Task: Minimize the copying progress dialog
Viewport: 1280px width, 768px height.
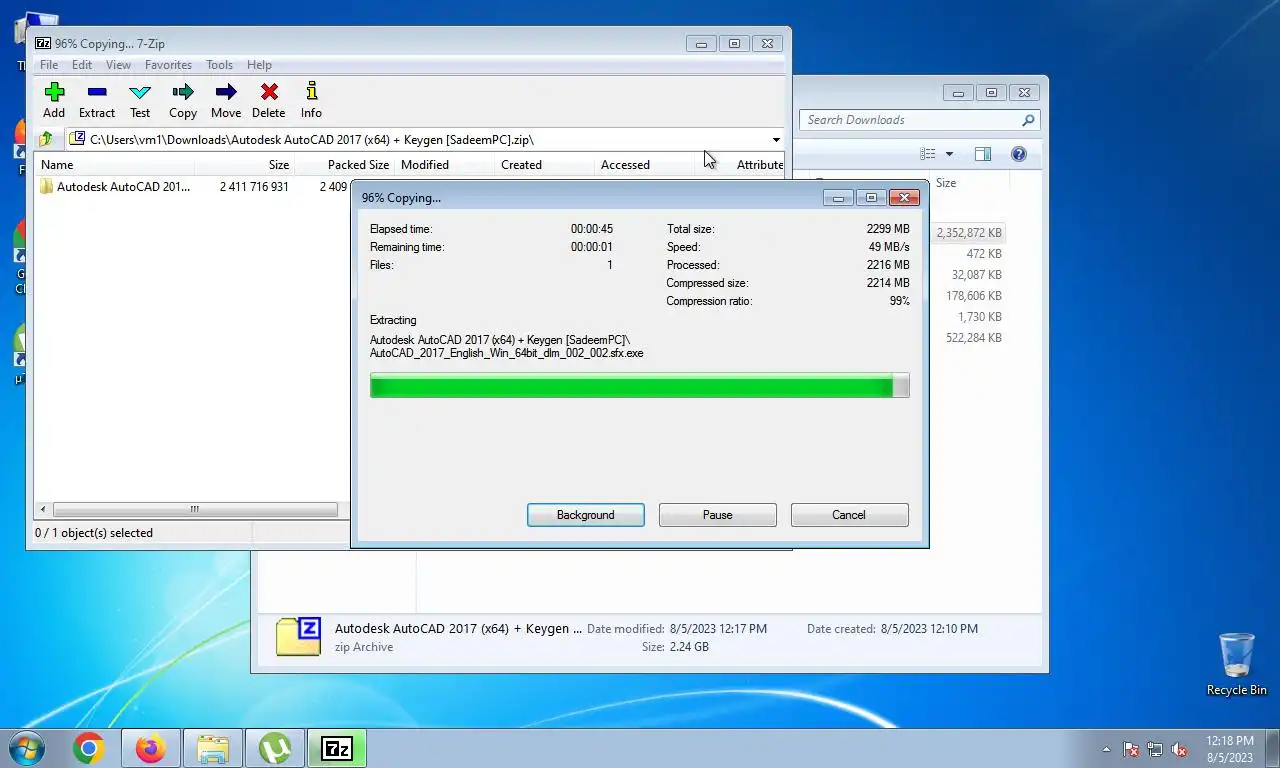Action: click(x=838, y=198)
